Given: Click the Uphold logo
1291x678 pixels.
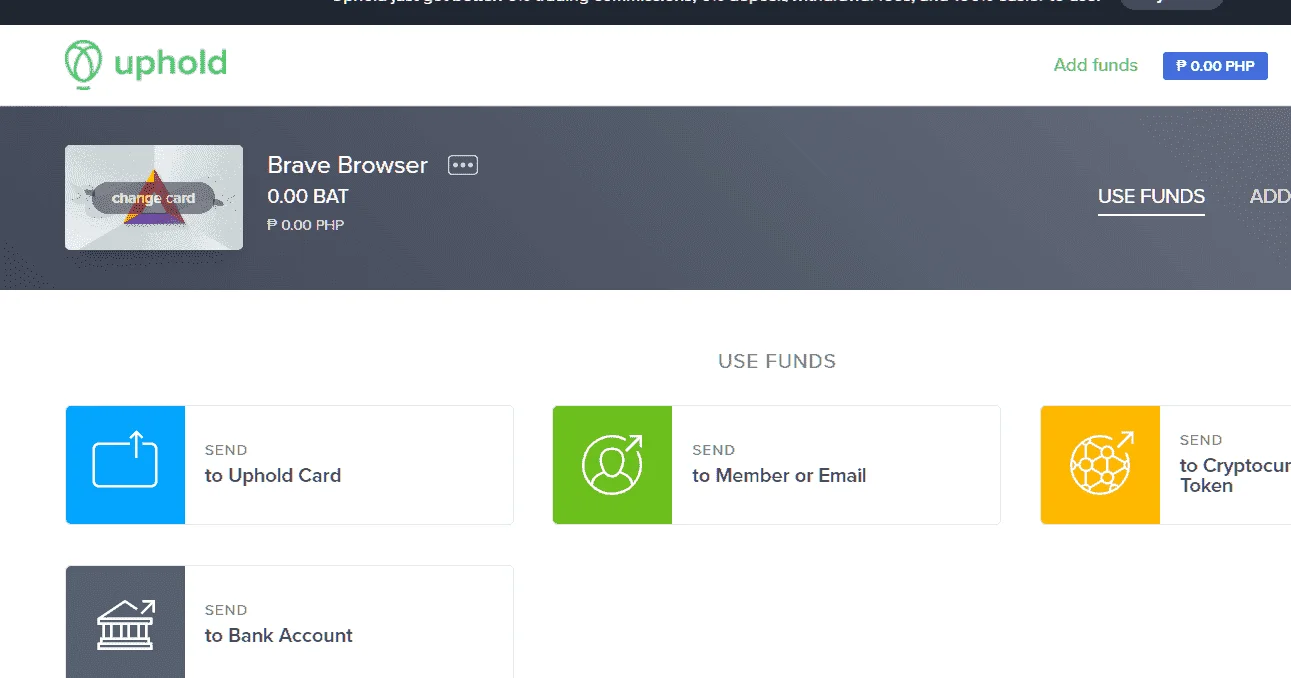Looking at the screenshot, I should pos(146,65).
